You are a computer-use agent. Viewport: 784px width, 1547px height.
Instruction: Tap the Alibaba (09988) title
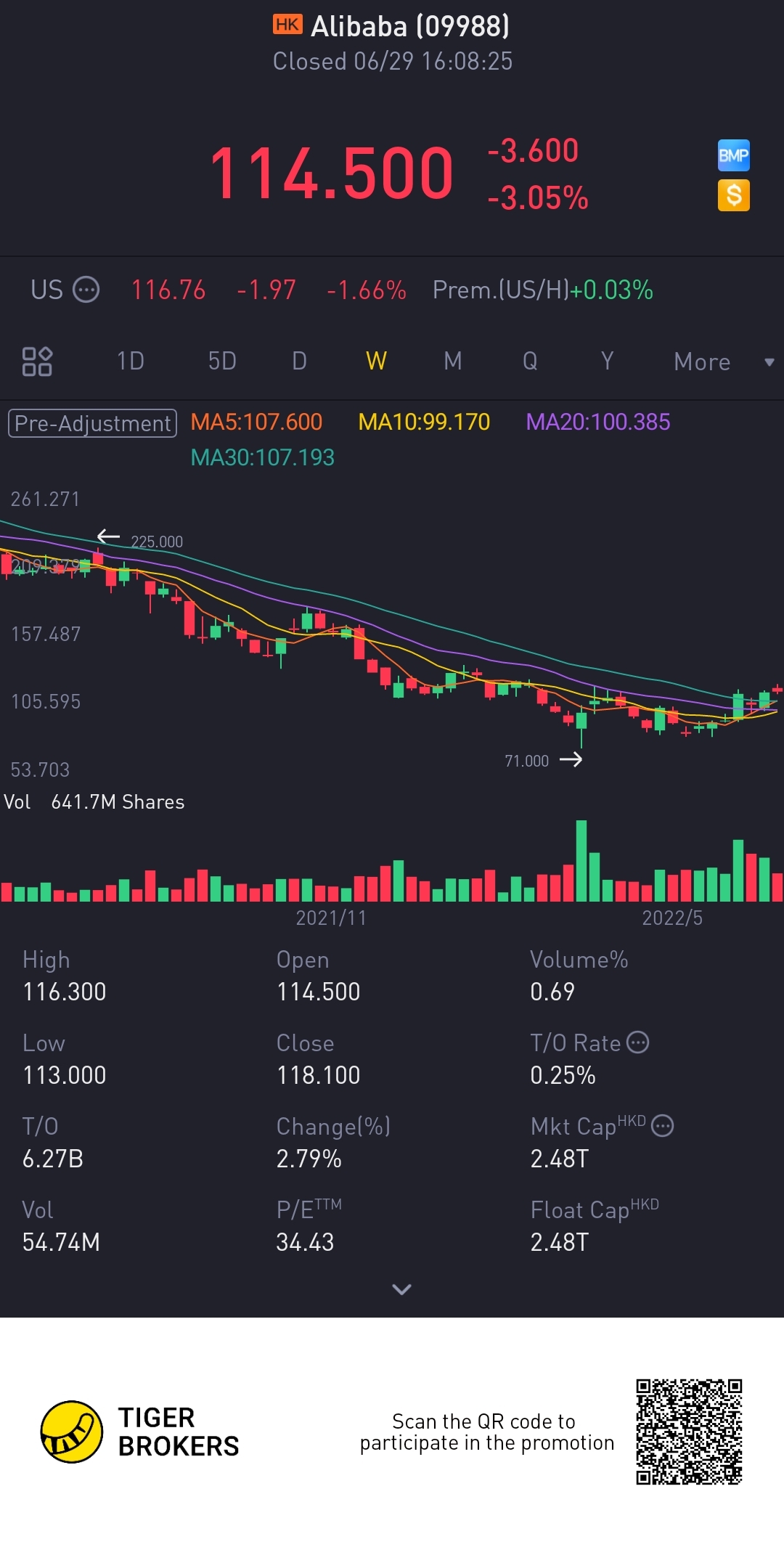pyautogui.click(x=410, y=26)
